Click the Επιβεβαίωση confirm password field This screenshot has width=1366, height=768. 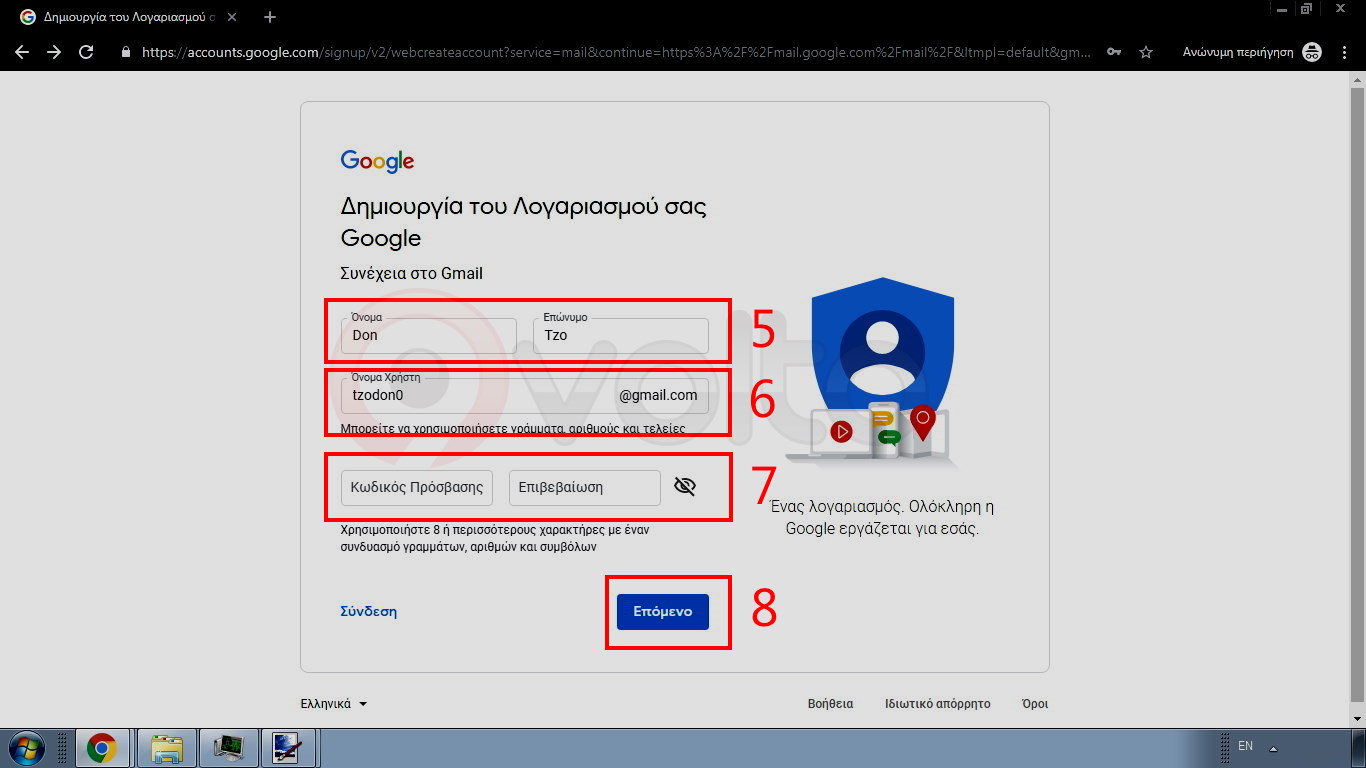point(585,488)
